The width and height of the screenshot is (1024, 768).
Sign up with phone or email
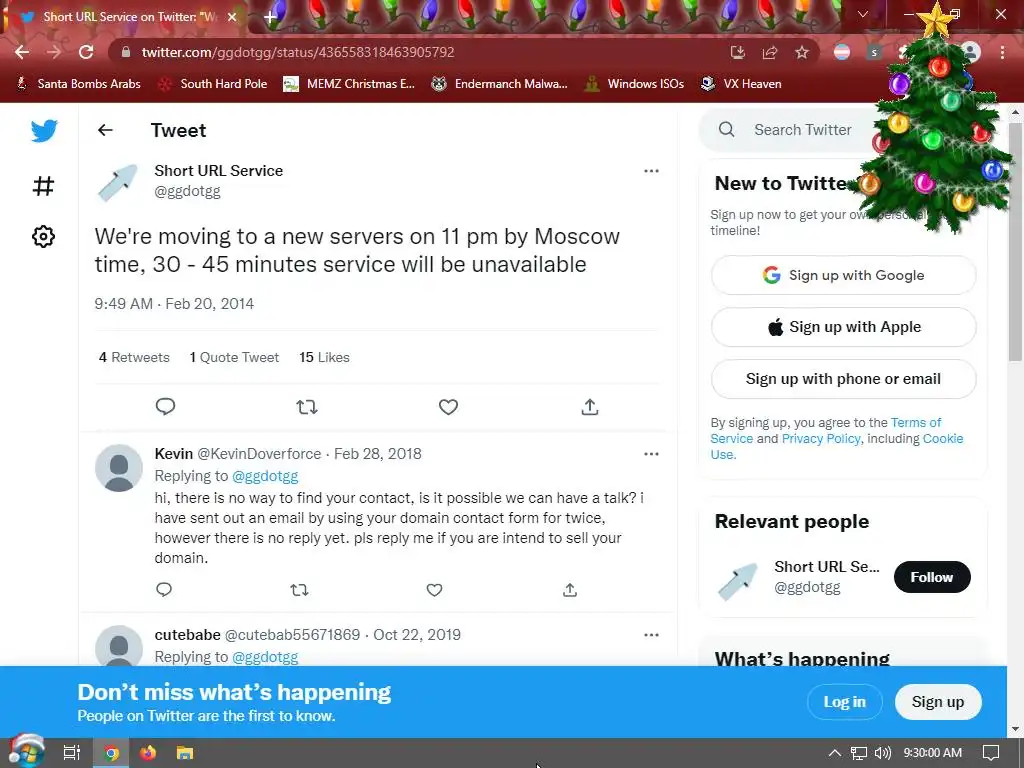click(x=844, y=379)
